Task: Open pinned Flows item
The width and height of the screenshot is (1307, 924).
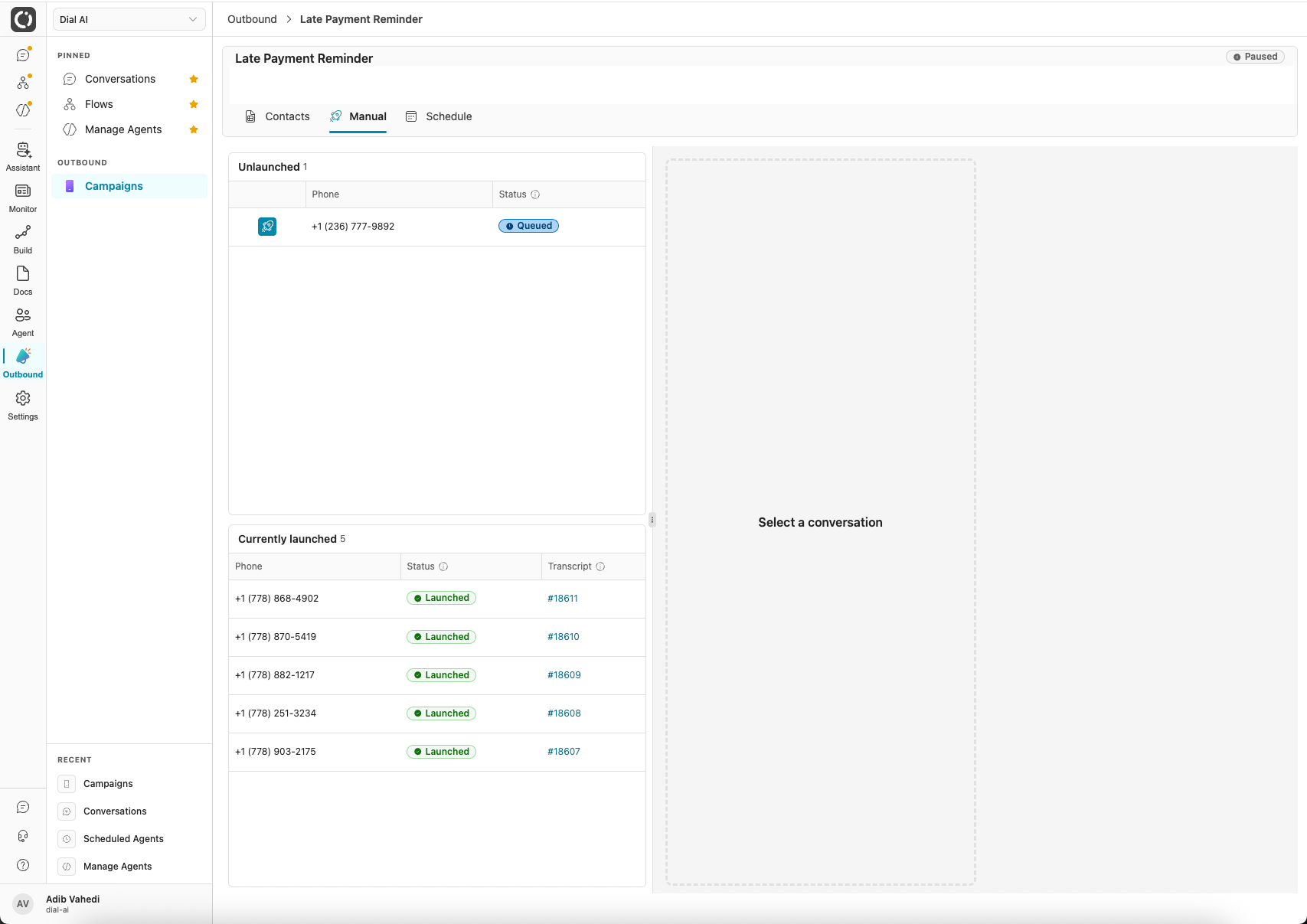Action: (99, 104)
